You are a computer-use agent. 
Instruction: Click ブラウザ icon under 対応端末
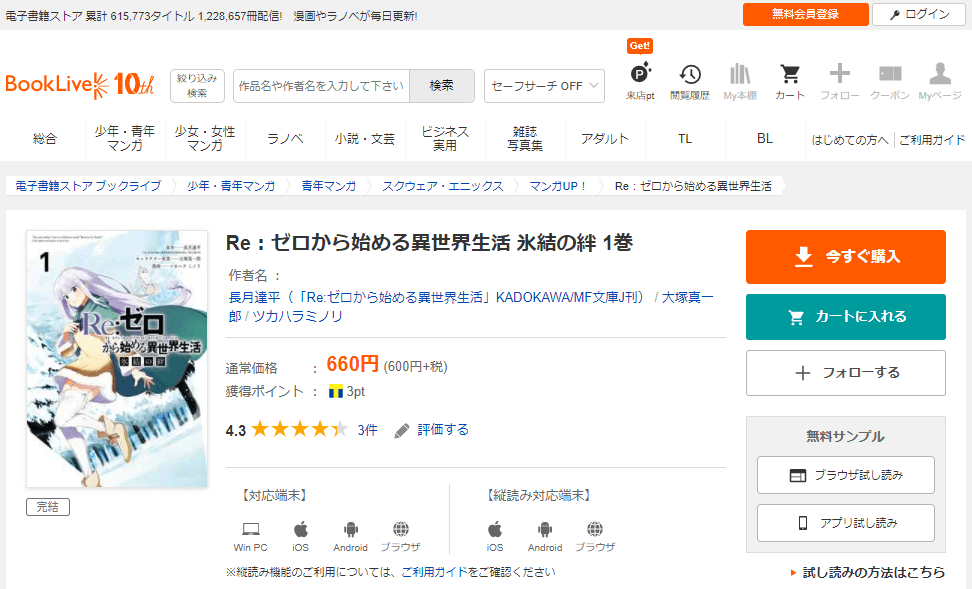coord(400,536)
